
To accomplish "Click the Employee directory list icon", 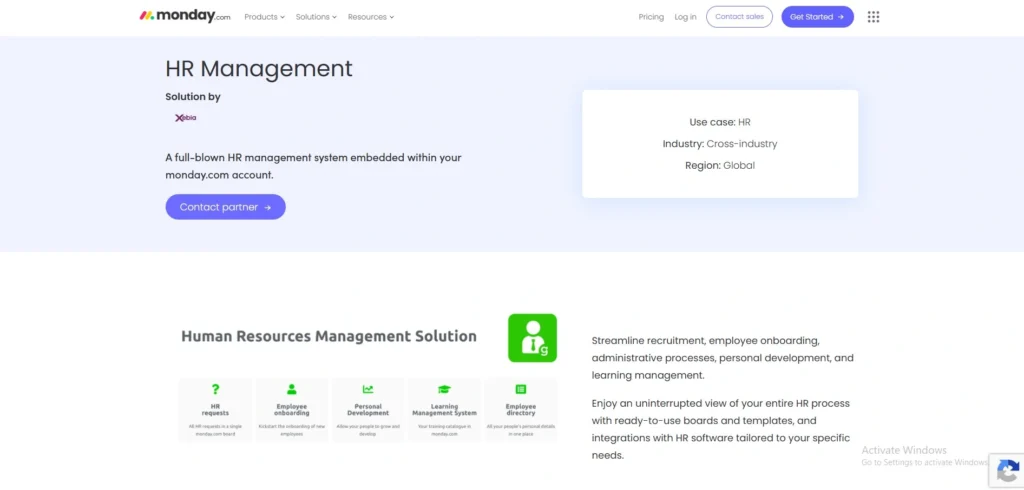I will pos(520,389).
